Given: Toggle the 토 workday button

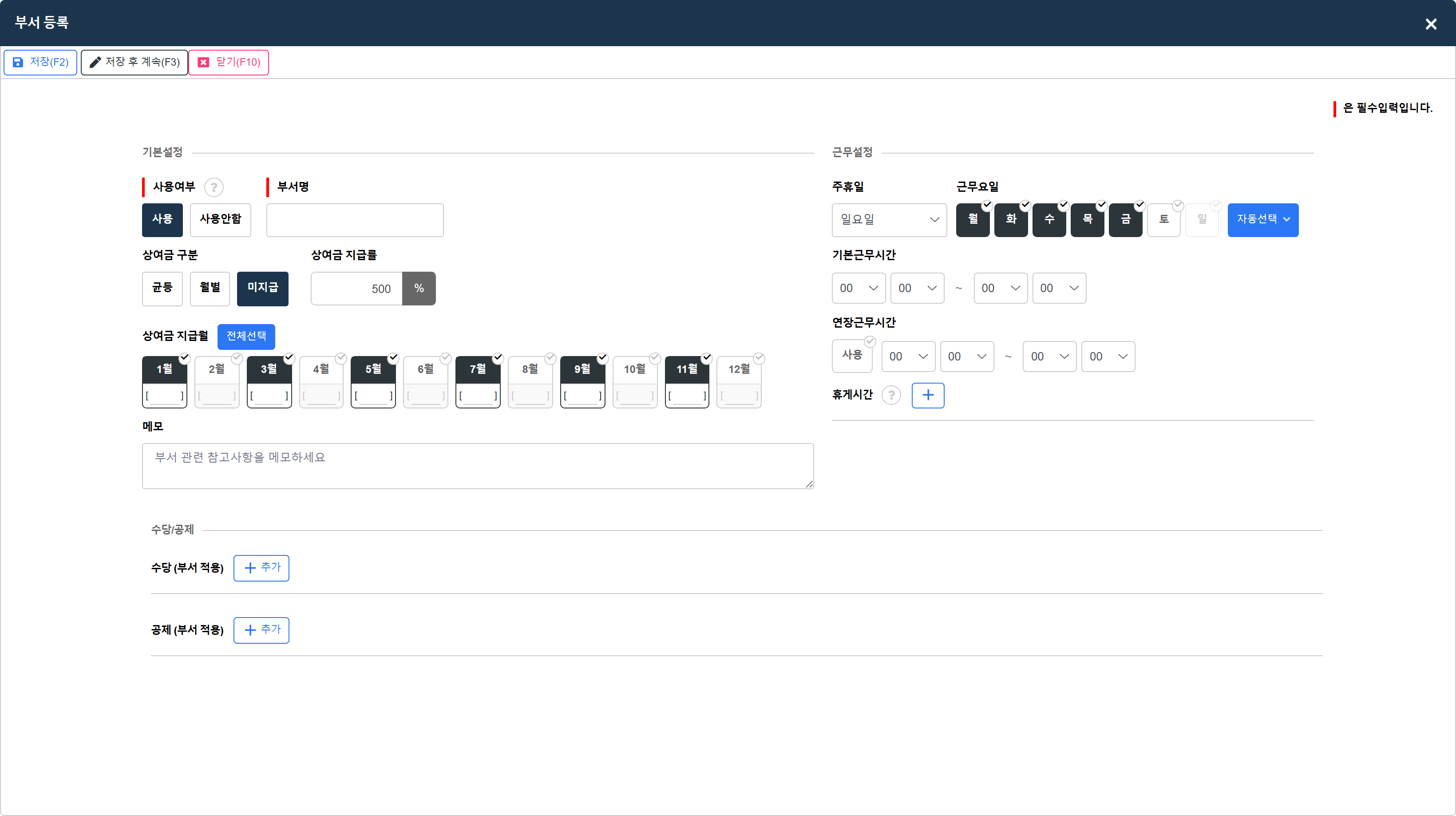Looking at the screenshot, I should [x=1163, y=220].
